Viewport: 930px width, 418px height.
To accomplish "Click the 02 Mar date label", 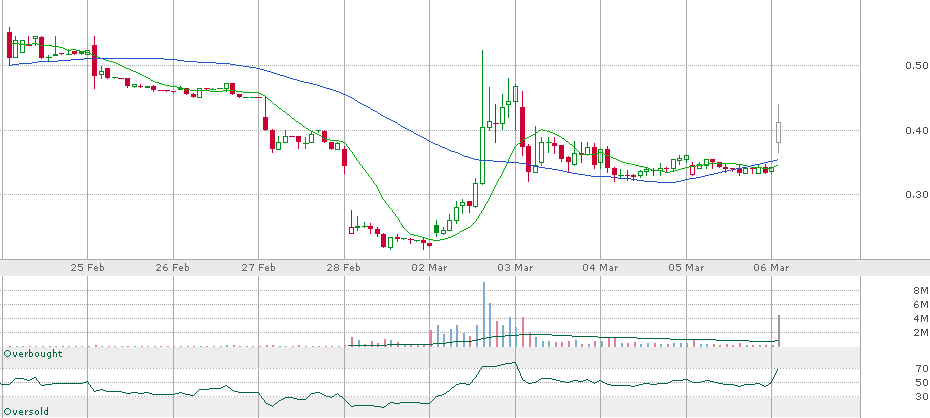I will click(429, 267).
